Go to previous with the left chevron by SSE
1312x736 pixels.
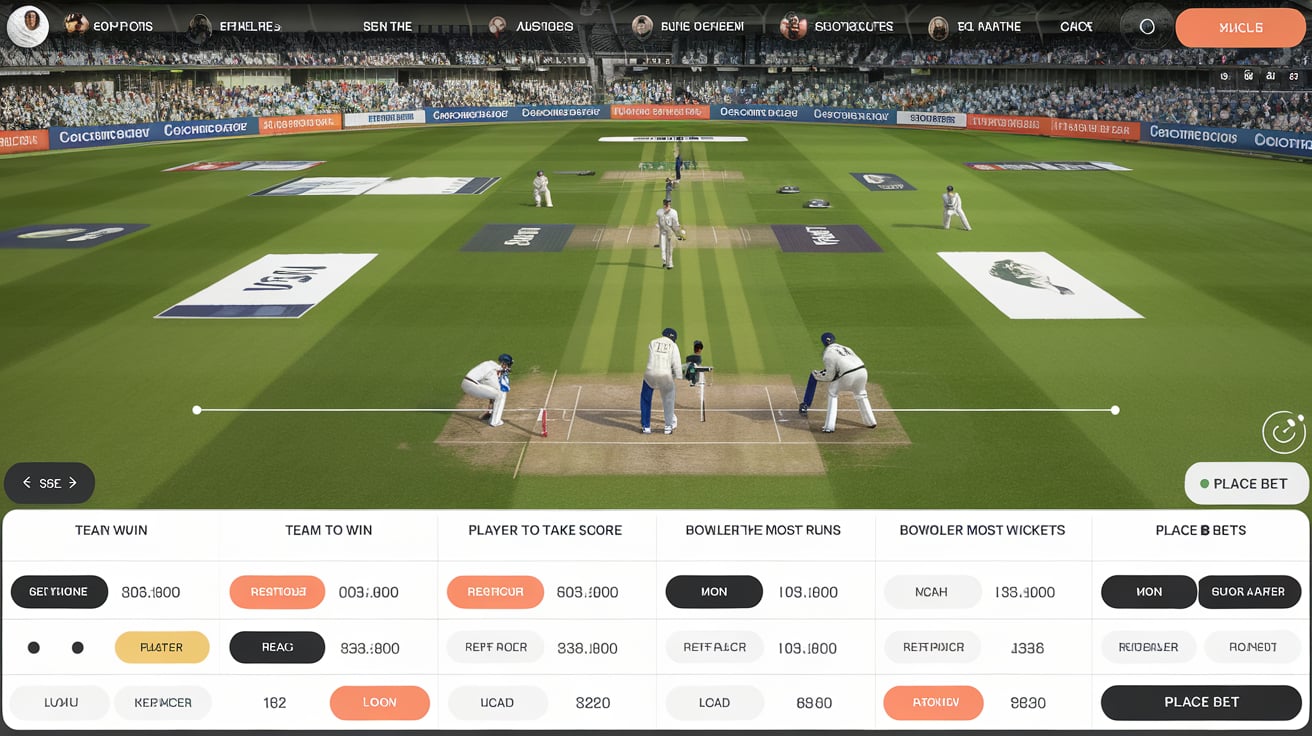(27, 483)
